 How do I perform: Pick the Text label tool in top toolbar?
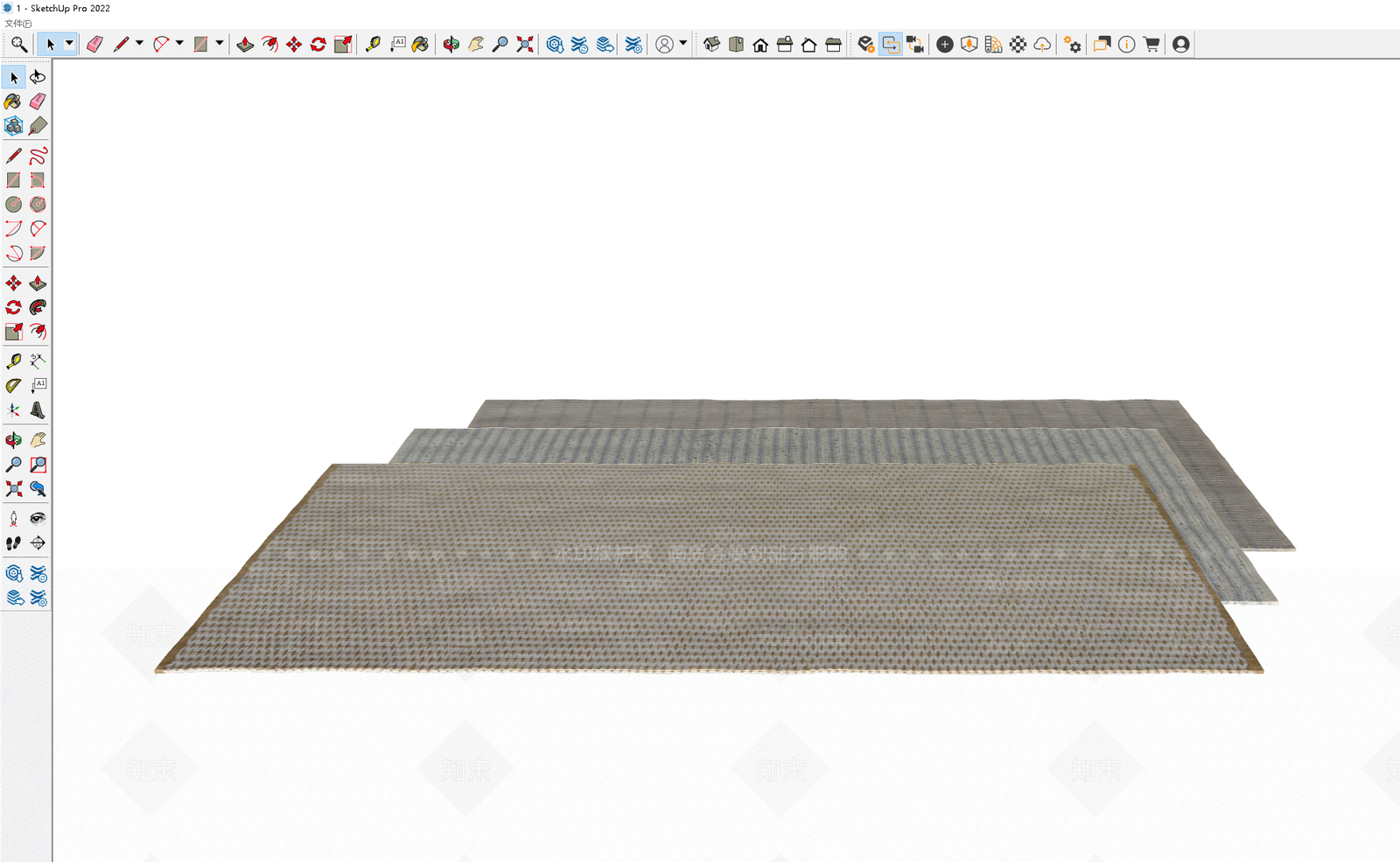397,44
